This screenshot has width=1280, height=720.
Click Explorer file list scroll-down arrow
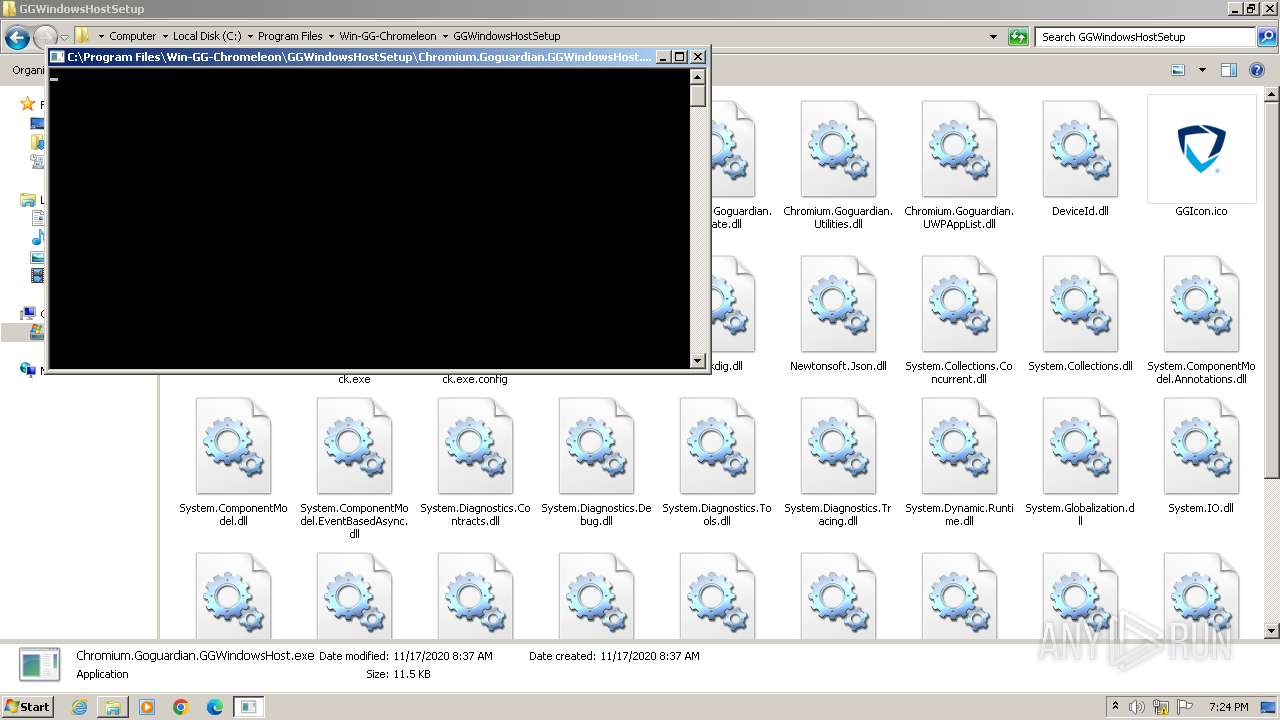pyautogui.click(x=1272, y=631)
